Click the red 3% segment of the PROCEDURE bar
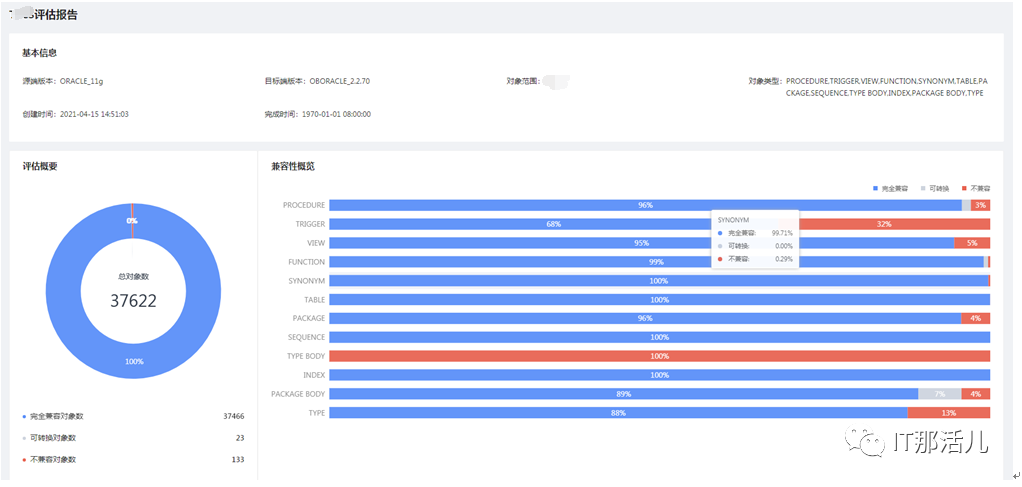The image size is (1022, 487). pyautogui.click(x=980, y=205)
